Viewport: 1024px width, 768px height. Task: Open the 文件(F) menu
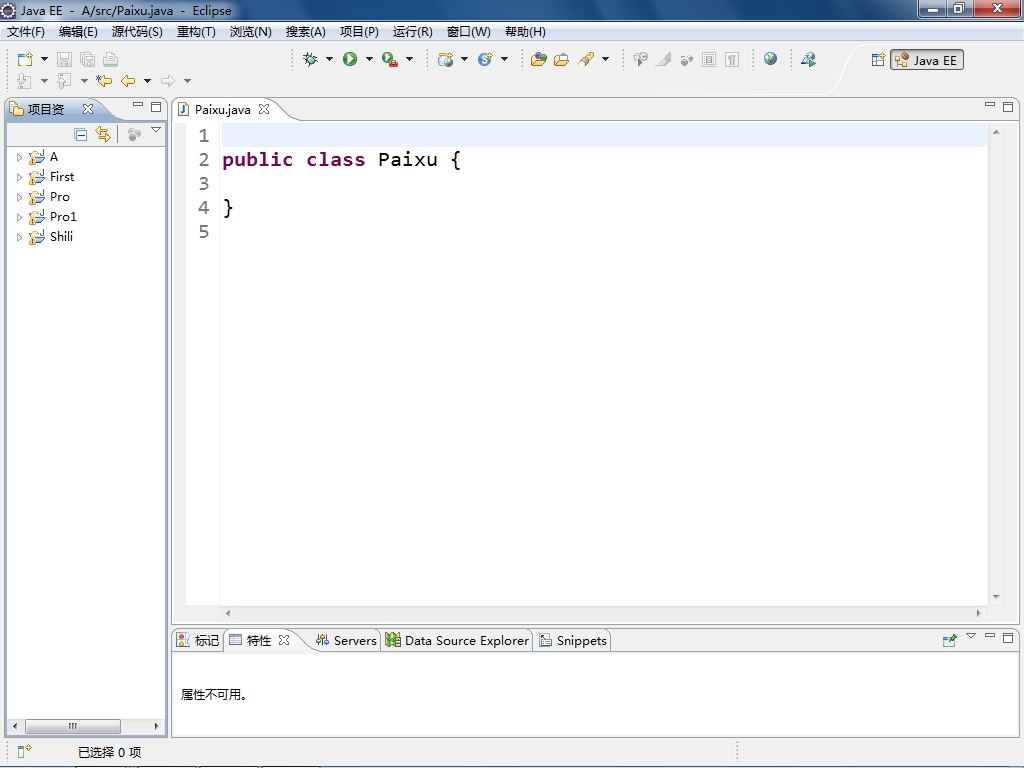(x=25, y=31)
